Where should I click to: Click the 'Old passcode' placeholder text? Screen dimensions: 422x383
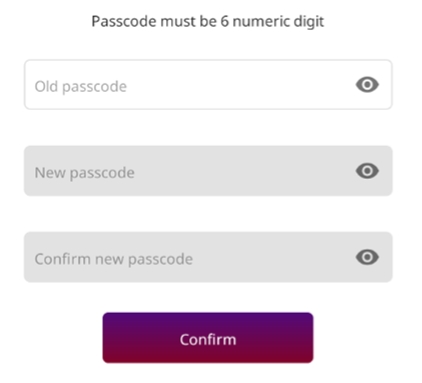[81, 87]
